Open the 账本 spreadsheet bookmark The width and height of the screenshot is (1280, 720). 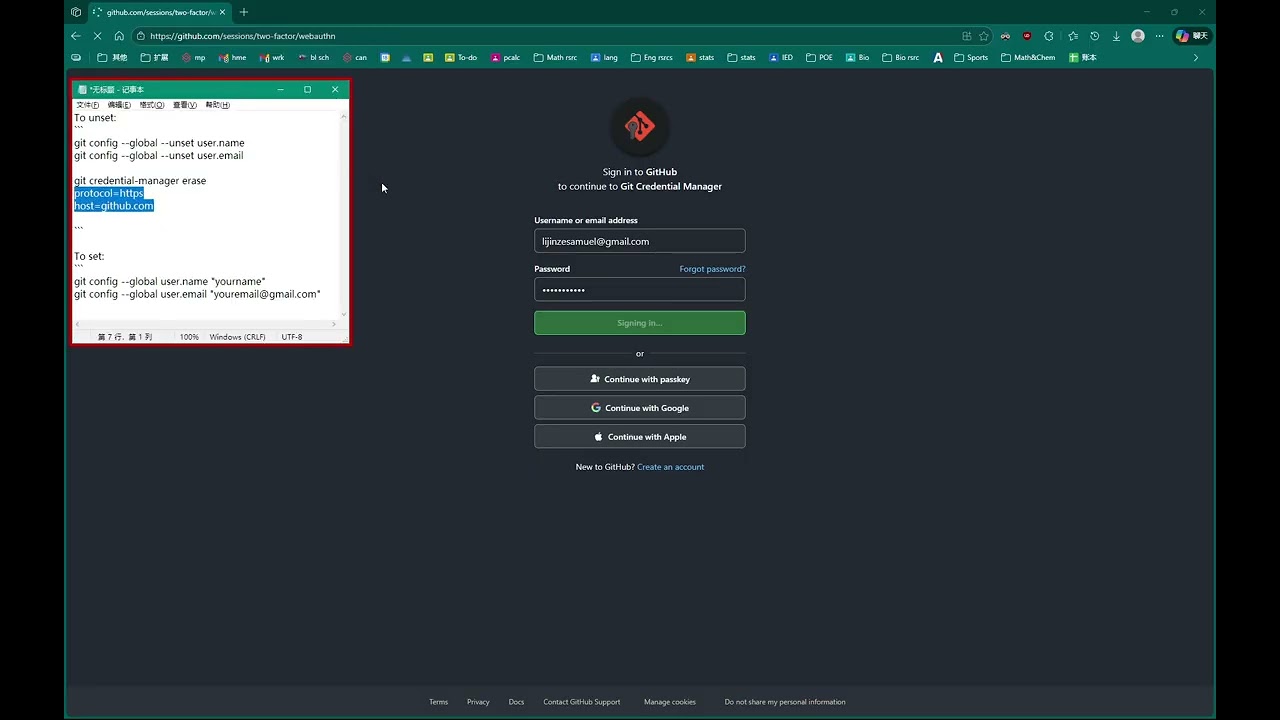(1083, 58)
